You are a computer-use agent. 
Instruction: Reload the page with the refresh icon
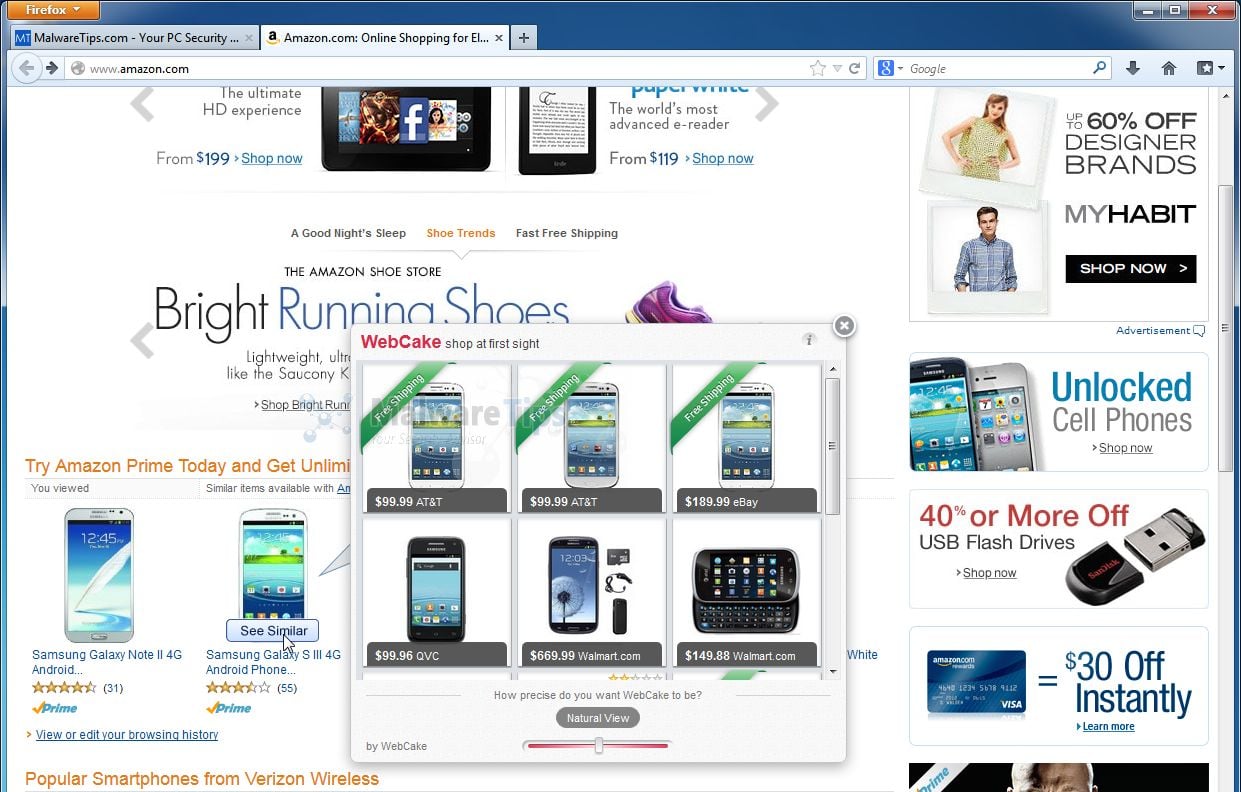point(855,69)
